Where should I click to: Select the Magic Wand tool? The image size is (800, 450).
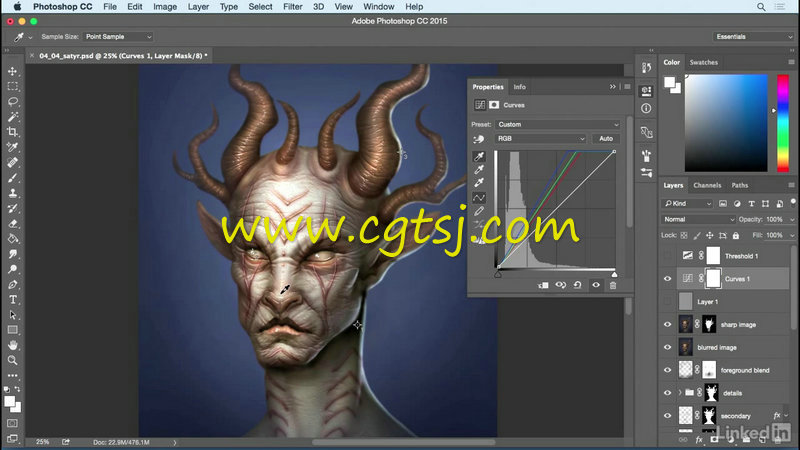(x=13, y=117)
